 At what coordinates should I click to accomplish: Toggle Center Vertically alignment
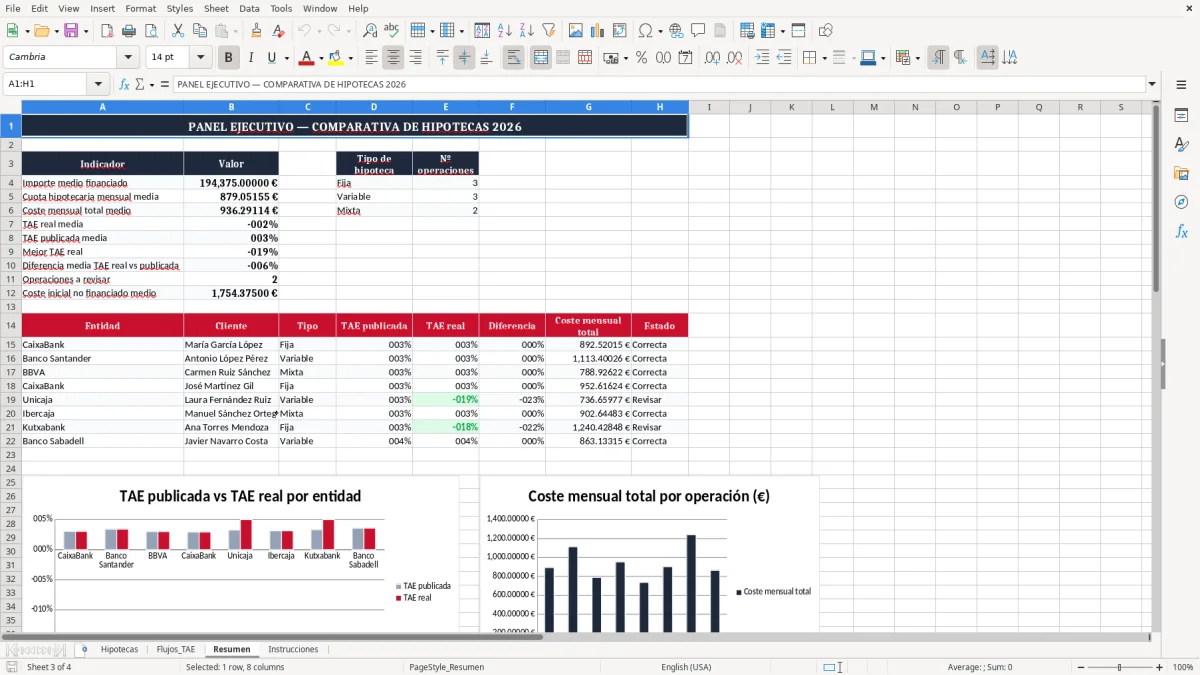pyautogui.click(x=464, y=58)
